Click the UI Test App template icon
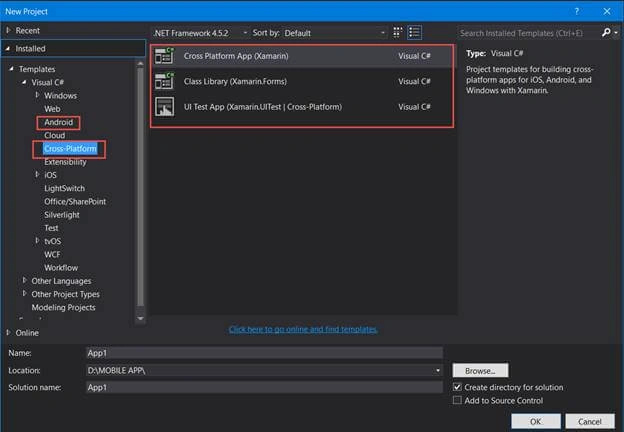 coord(164,107)
